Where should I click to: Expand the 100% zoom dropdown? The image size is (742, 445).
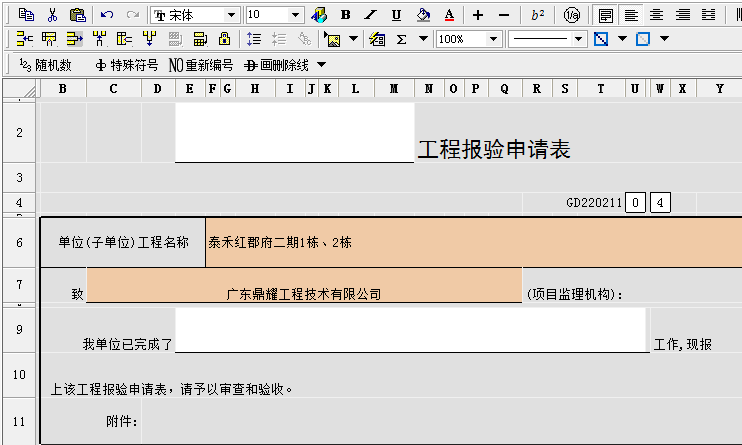494,39
